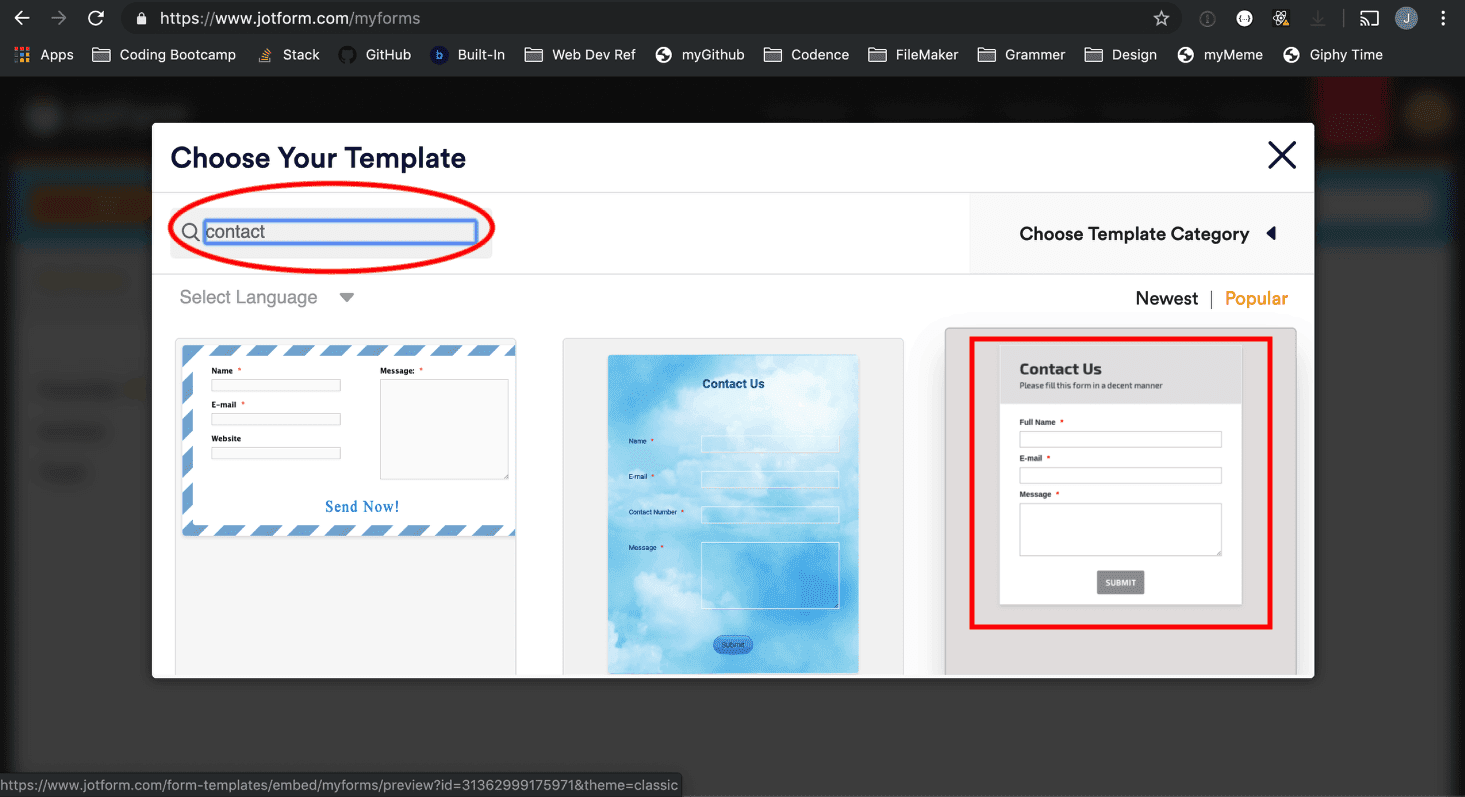Open the Coding Bootcamp bookmarks folder
Viewport: 1465px width, 797px height.
[163, 54]
